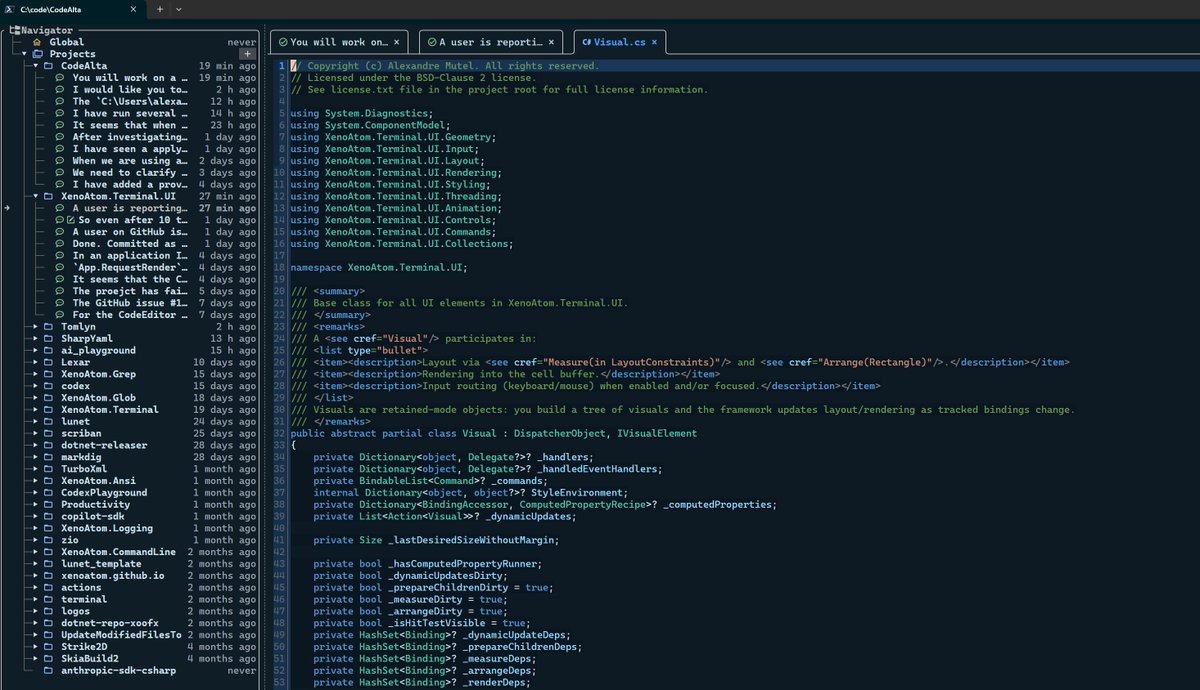Click chat icon beside 'I have run several'
The image size is (1200, 690).
pos(61,113)
